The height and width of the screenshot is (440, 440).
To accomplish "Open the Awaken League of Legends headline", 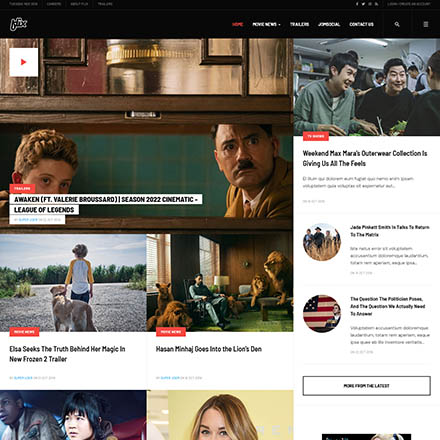I will click(x=106, y=204).
